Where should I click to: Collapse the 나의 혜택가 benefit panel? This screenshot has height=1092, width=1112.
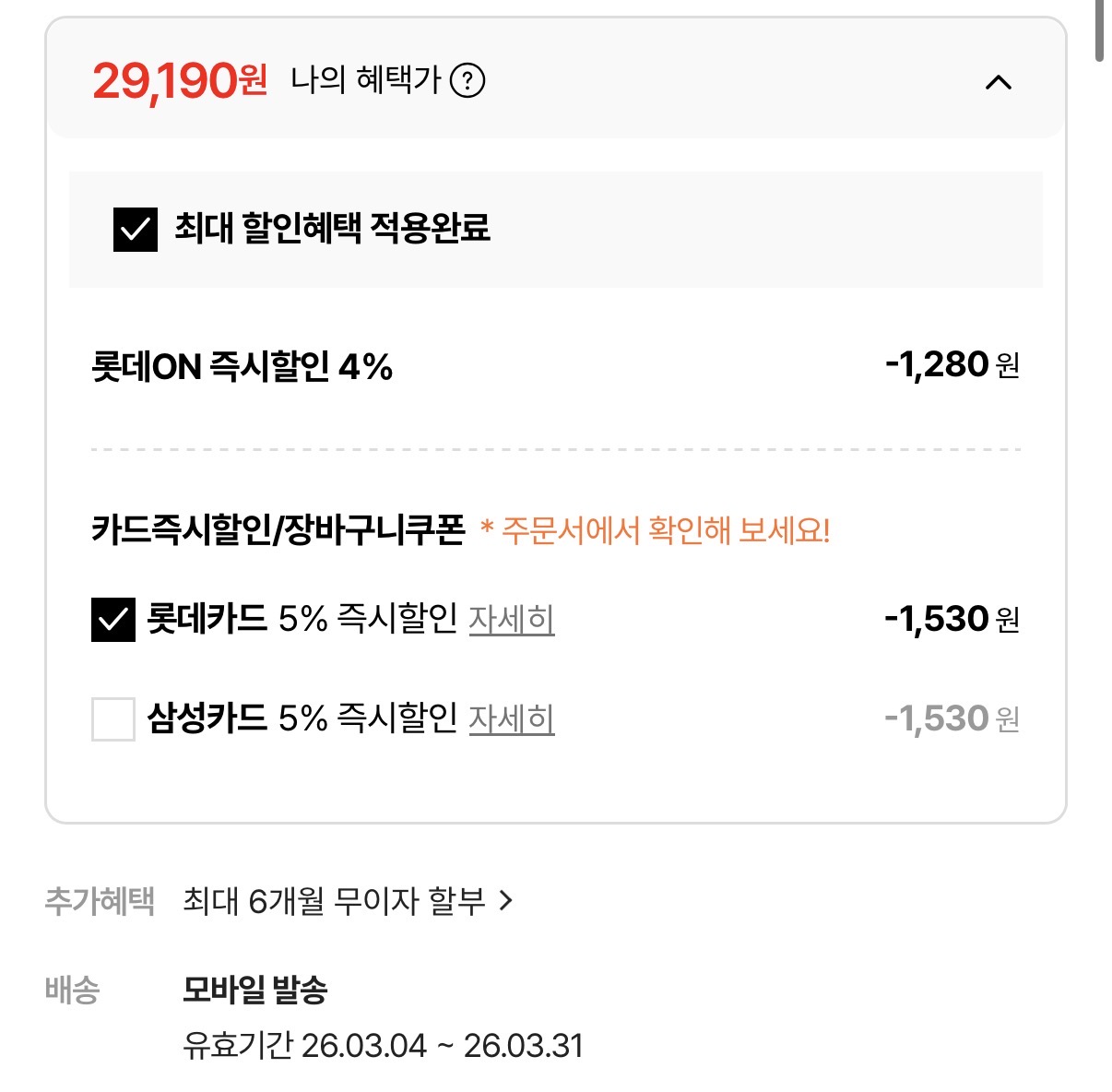click(998, 83)
